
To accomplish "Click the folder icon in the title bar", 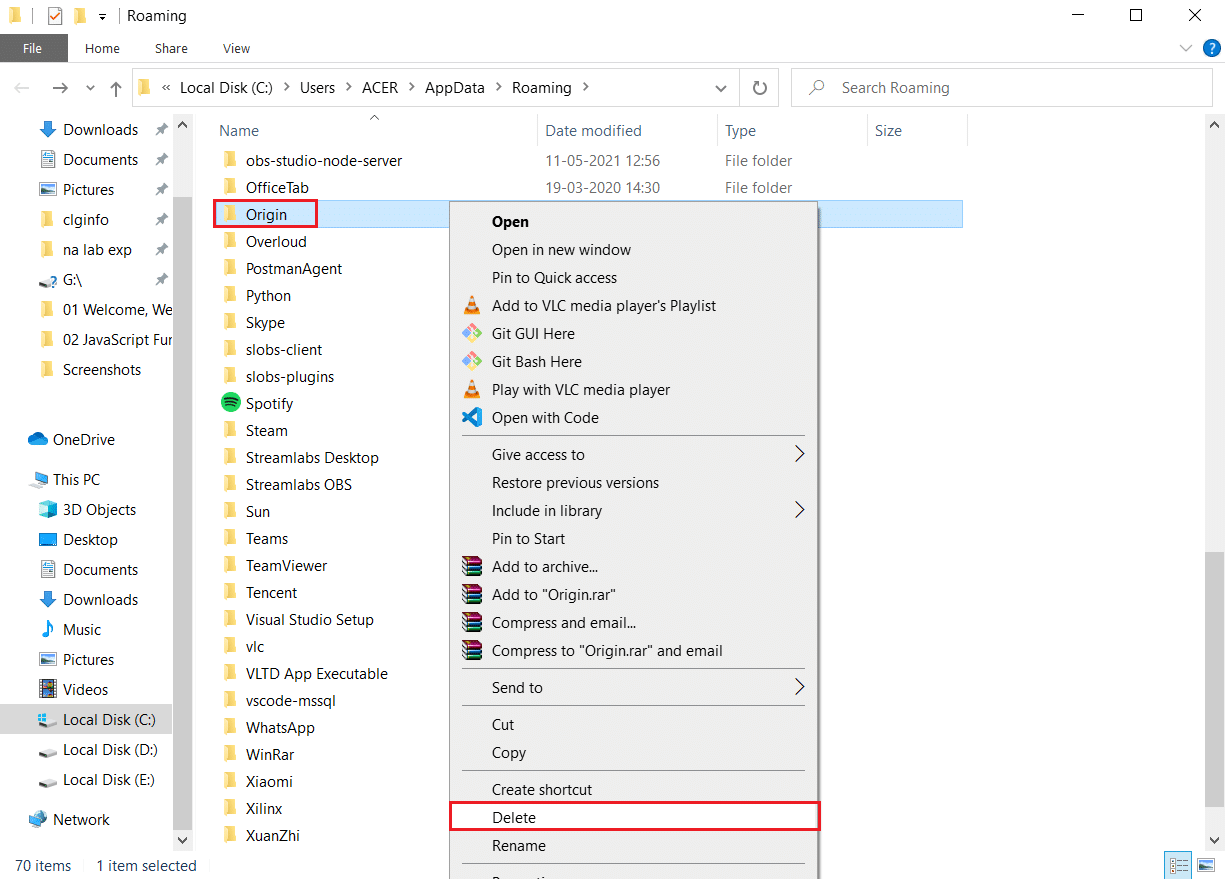I will pos(14,15).
